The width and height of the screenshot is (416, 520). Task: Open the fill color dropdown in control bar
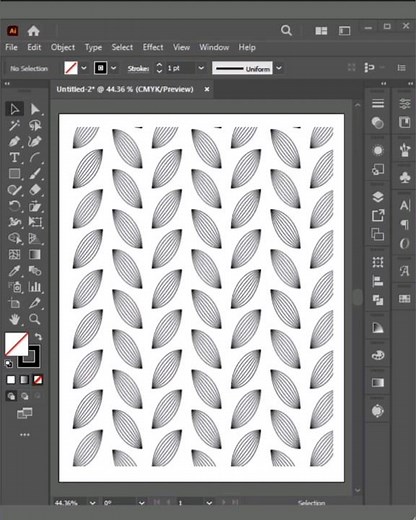coord(84,68)
